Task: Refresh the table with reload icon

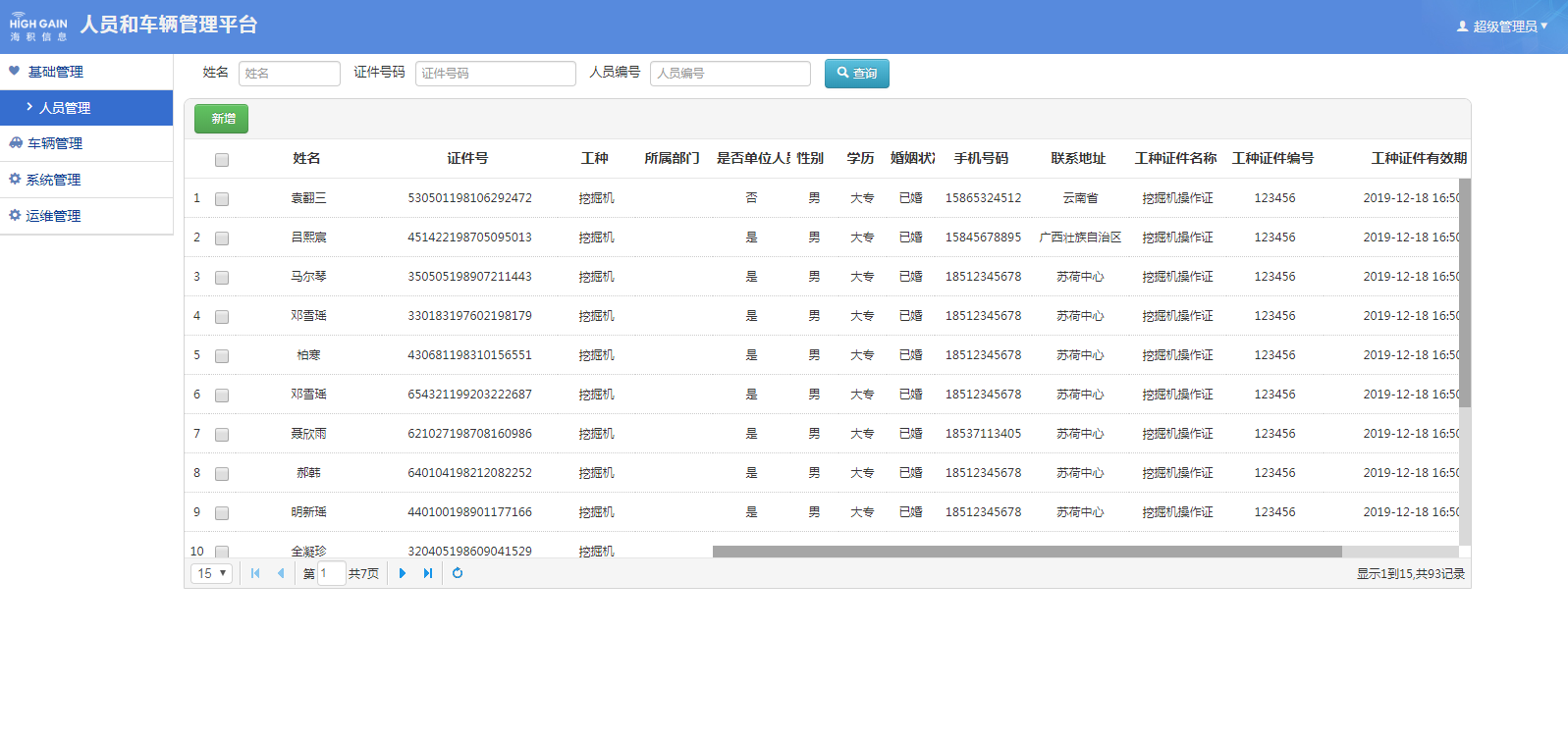Action: point(458,573)
